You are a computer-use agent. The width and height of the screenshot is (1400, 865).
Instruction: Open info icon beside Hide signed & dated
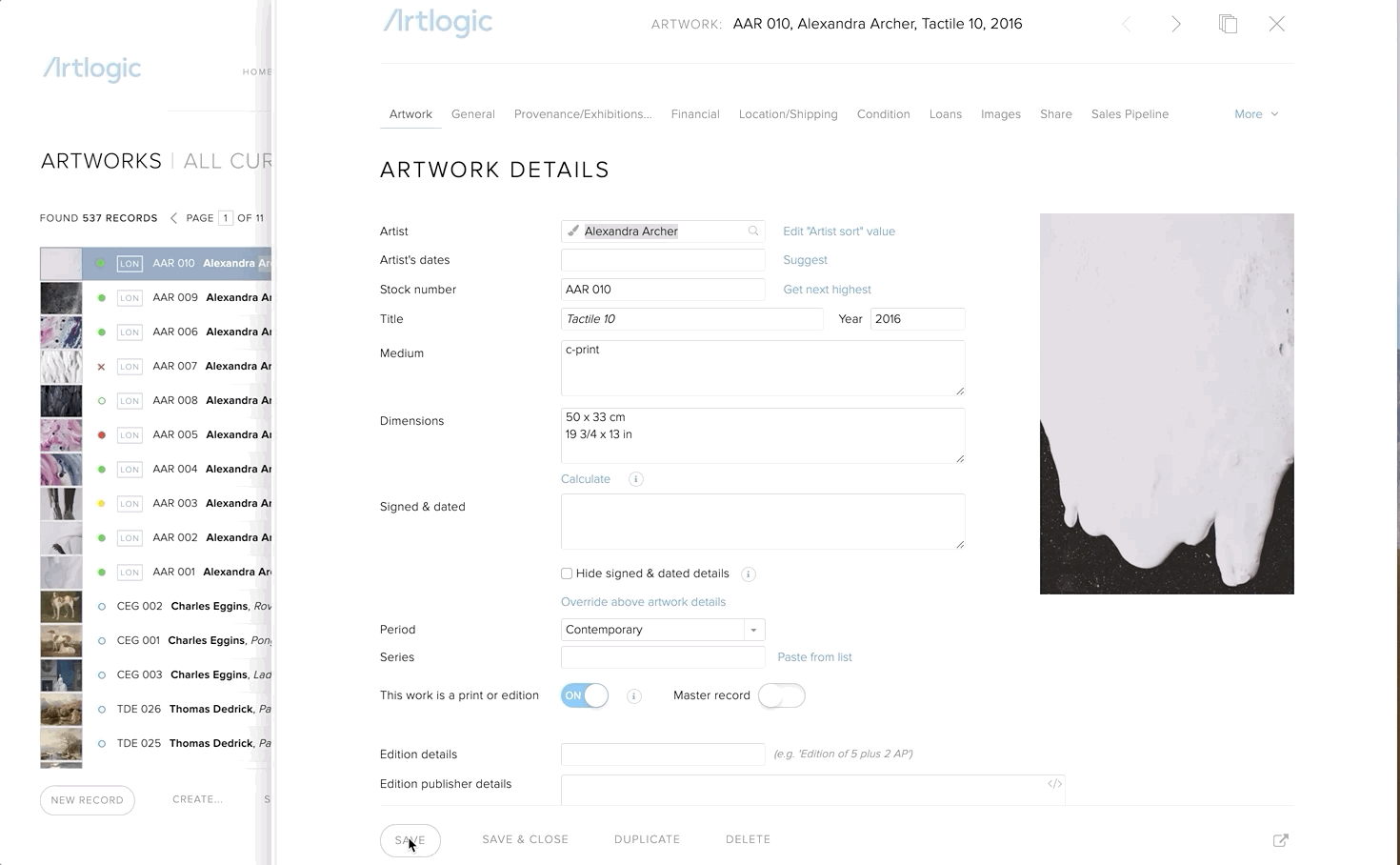pyautogui.click(x=749, y=573)
